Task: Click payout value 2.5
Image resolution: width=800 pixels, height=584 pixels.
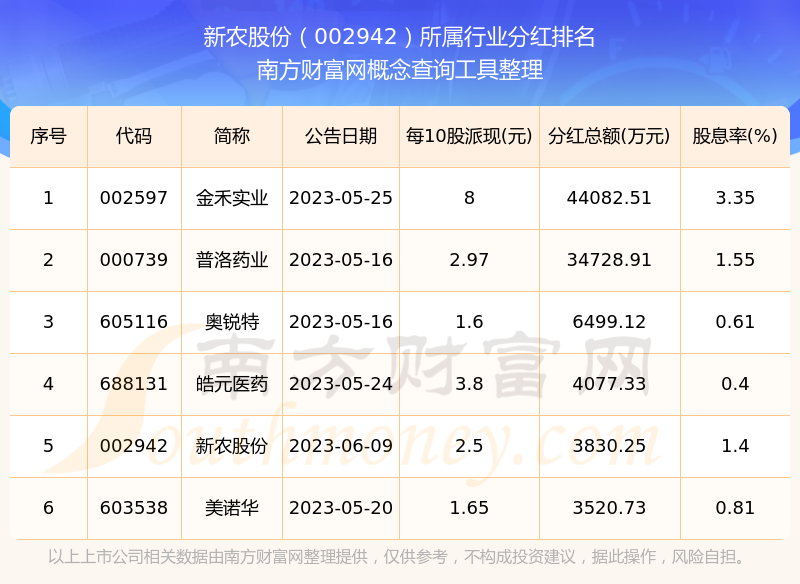Action: [x=469, y=446]
